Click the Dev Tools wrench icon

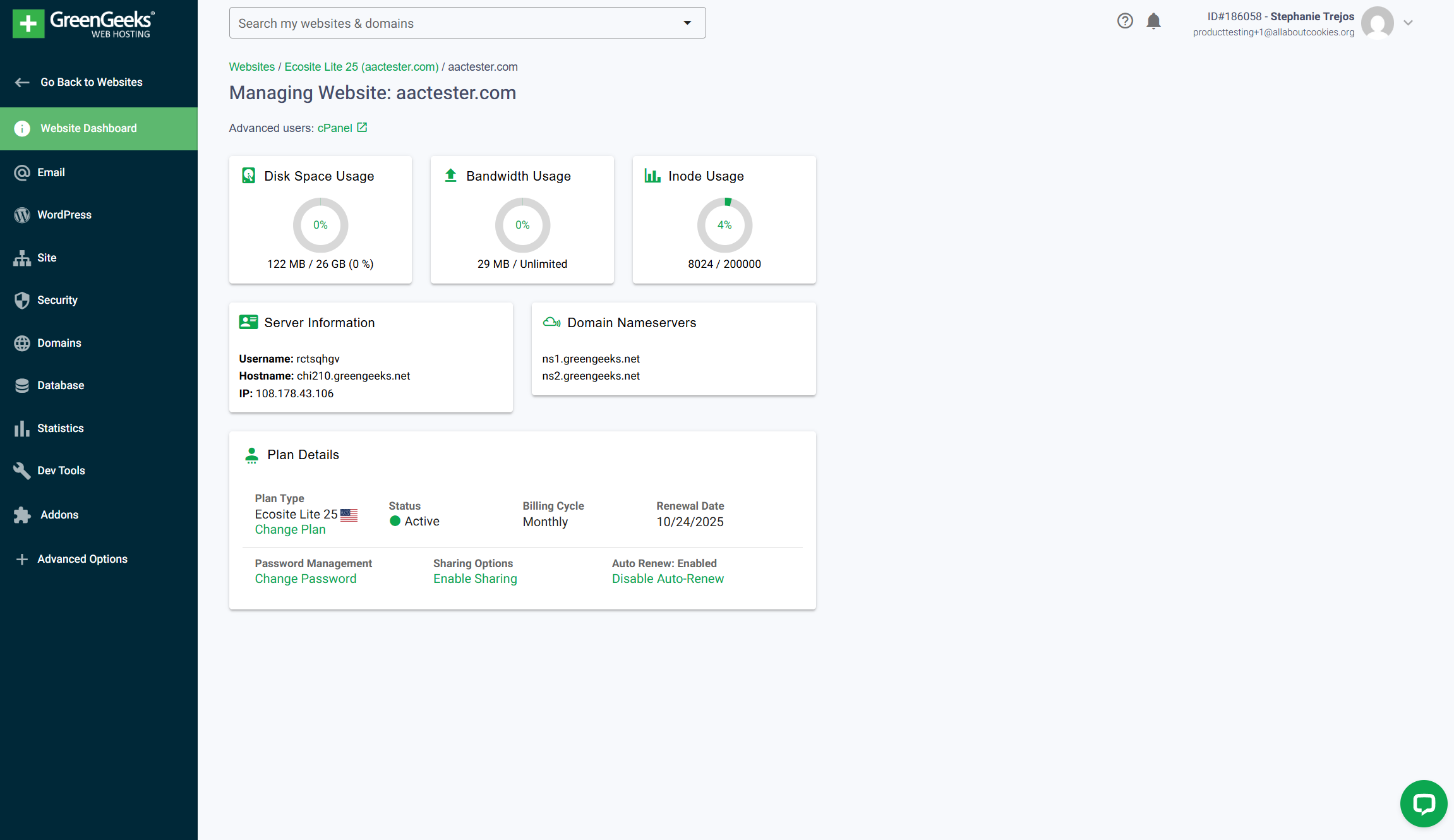(22, 471)
